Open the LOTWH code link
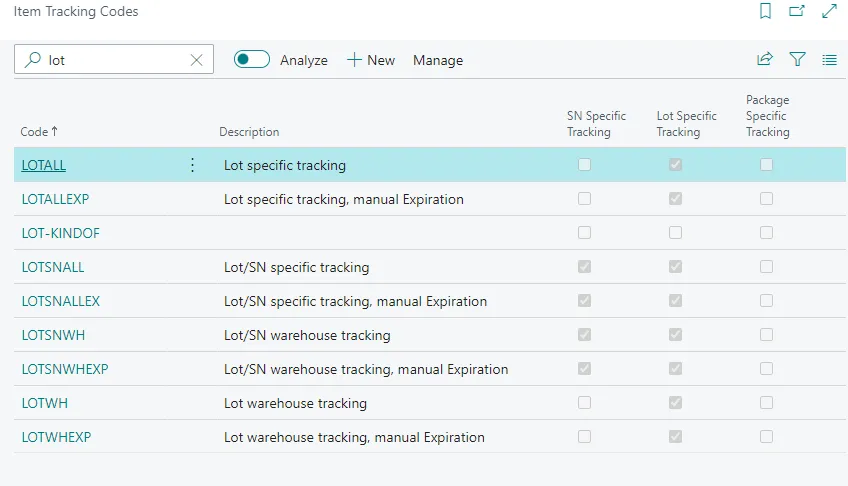848x486 pixels. tap(45, 403)
